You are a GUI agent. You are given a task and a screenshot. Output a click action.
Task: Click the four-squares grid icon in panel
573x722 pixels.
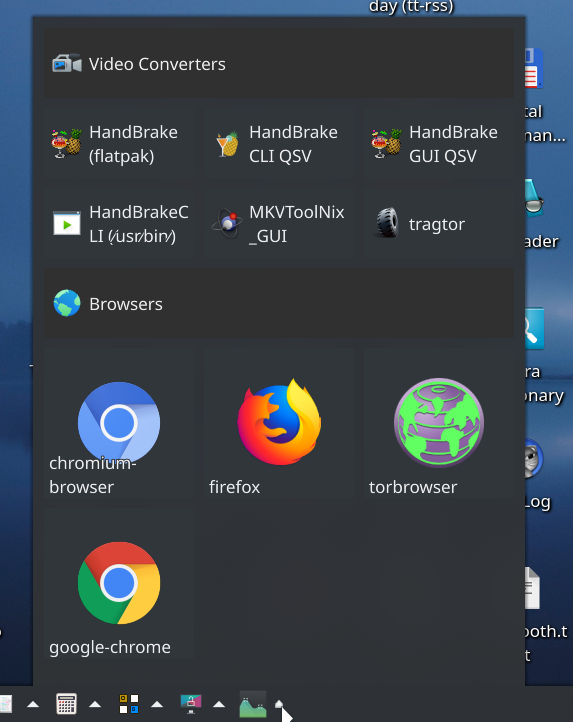coord(129,704)
